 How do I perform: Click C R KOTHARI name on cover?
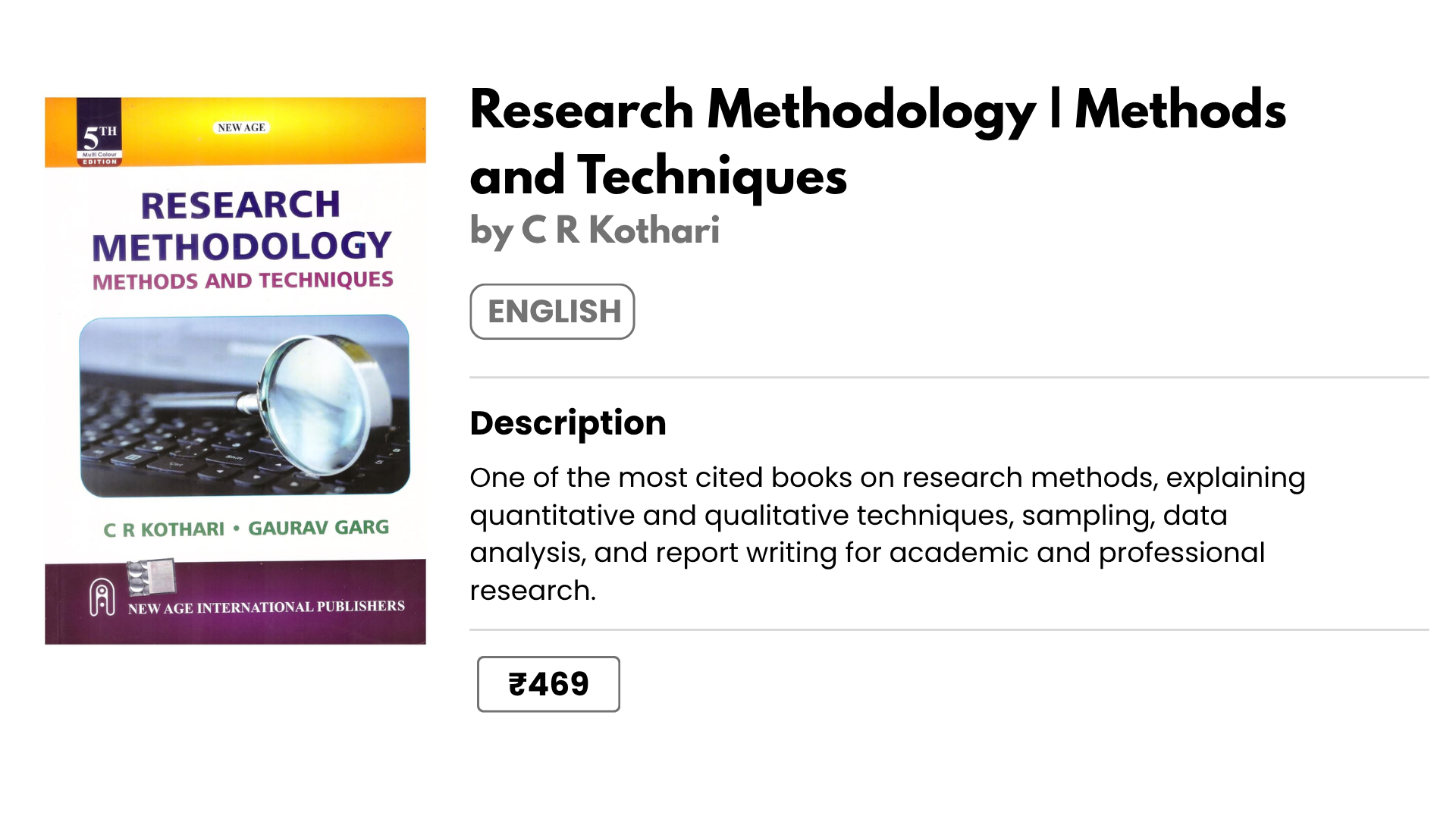pos(164,529)
